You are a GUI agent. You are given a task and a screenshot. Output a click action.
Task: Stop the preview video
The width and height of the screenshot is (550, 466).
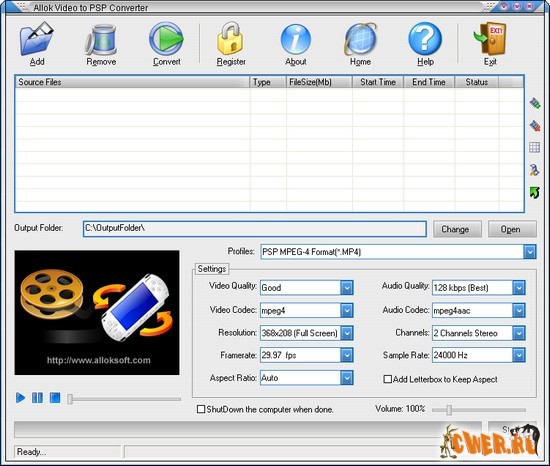[55, 398]
